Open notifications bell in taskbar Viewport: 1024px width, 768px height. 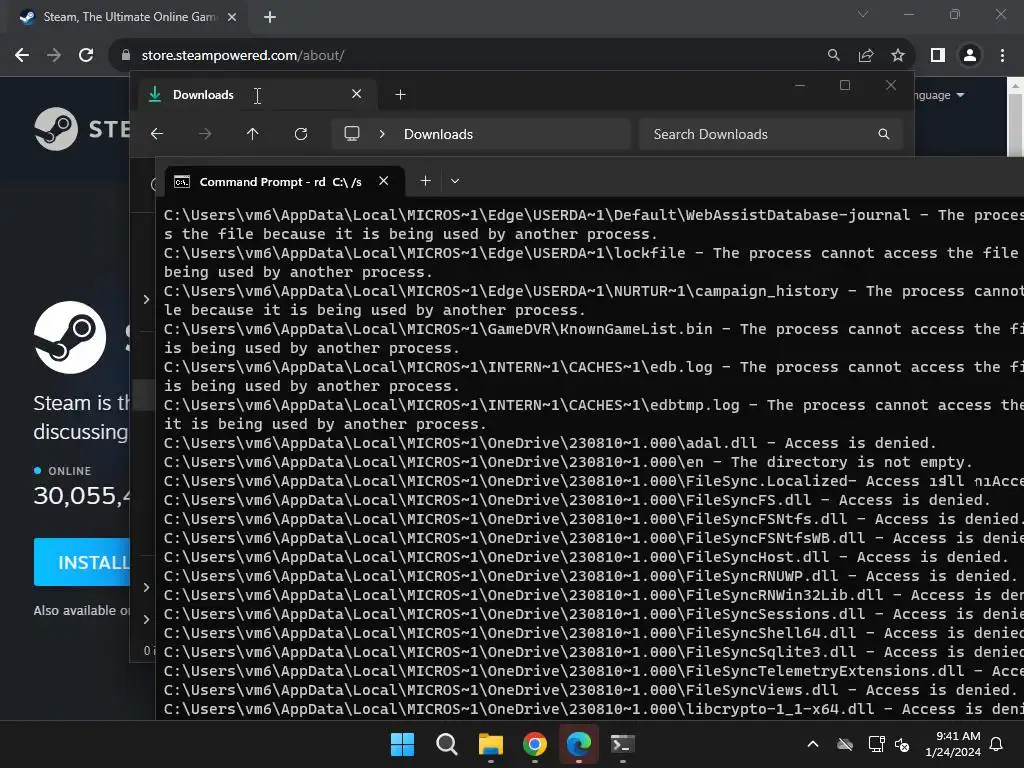tap(997, 744)
